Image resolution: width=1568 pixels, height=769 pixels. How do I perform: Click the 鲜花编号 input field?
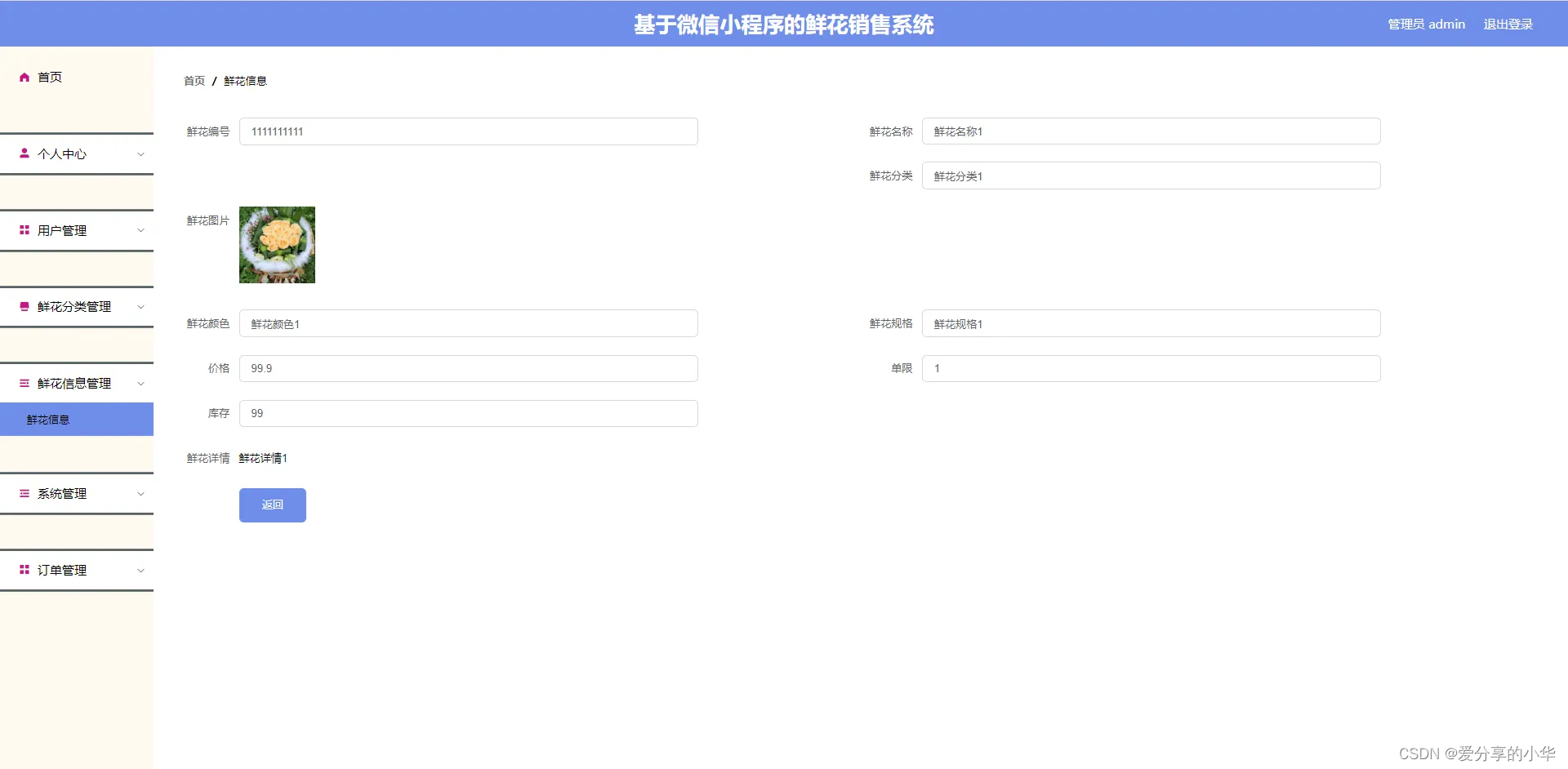[x=469, y=131]
